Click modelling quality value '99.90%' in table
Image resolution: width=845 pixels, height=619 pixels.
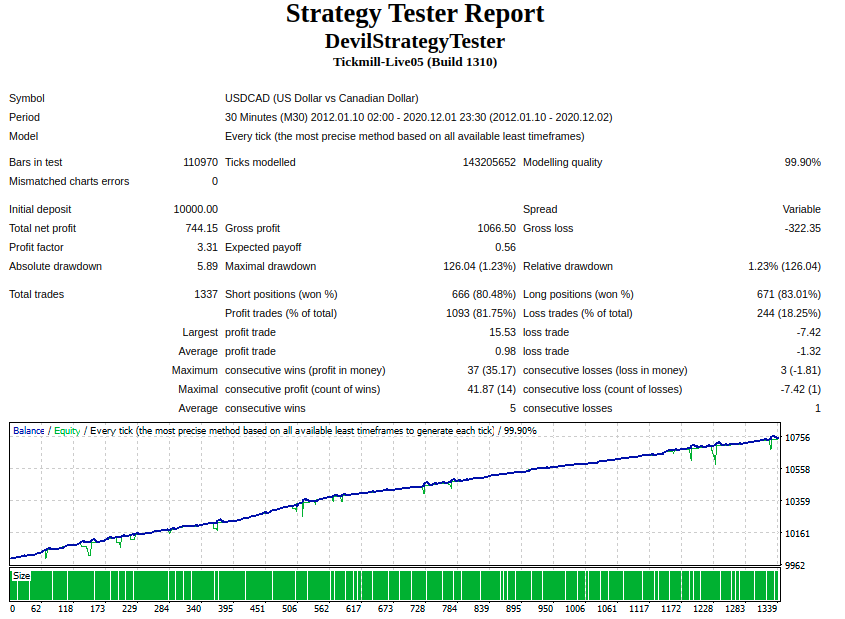click(x=802, y=162)
